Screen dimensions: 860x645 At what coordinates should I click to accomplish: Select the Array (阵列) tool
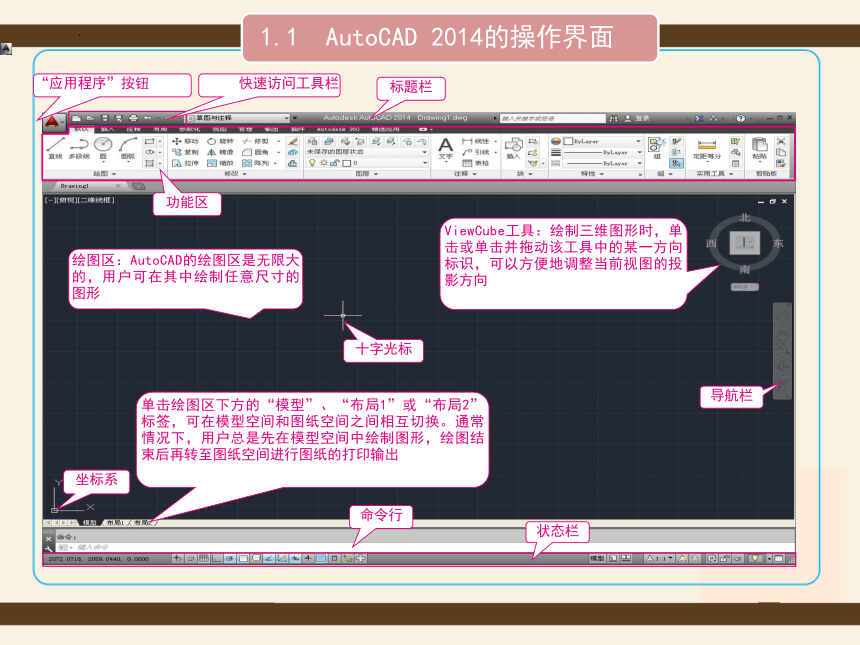point(255,163)
